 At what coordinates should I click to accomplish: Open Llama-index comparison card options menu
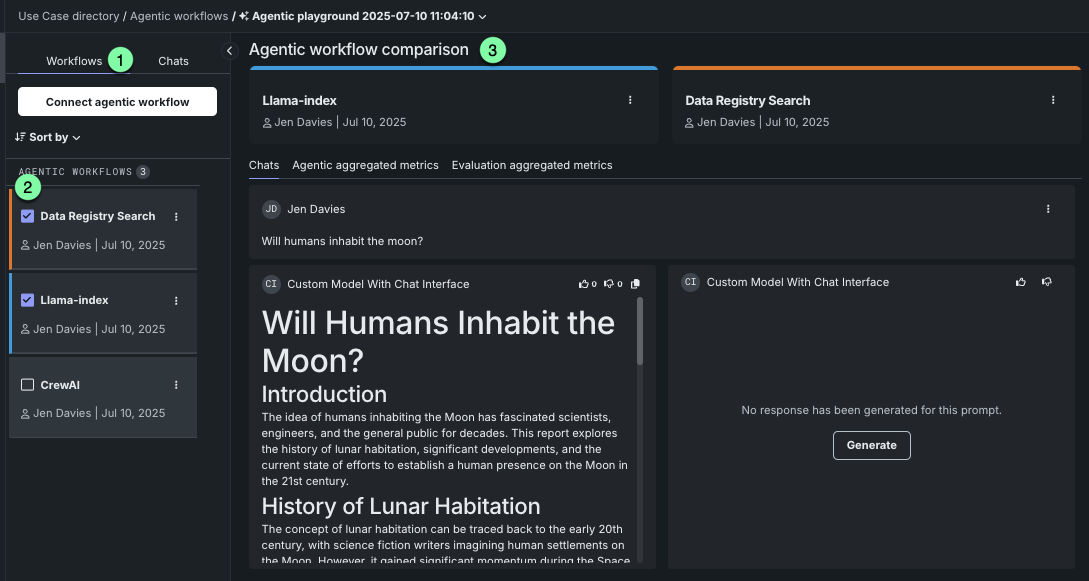(x=630, y=100)
